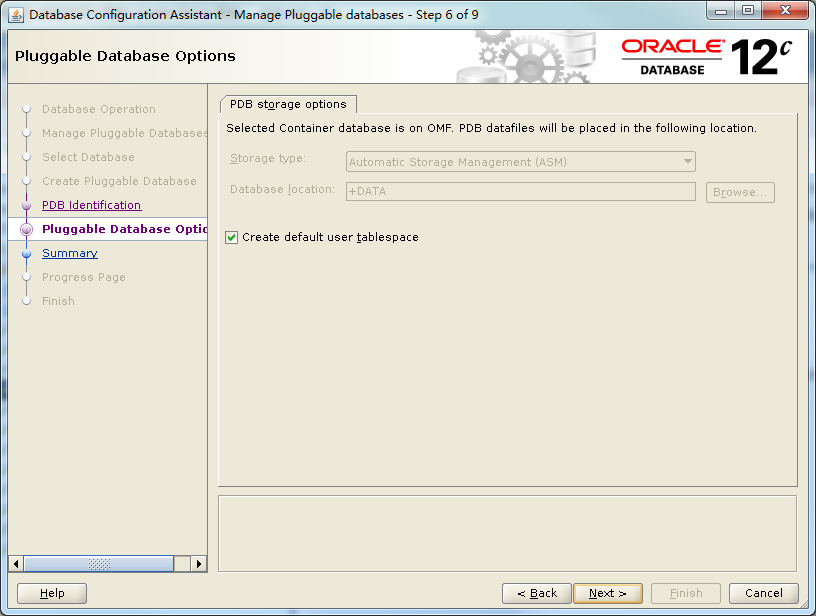Viewport: 816px width, 616px height.
Task: Proceed with the Next button
Action: coord(607,593)
